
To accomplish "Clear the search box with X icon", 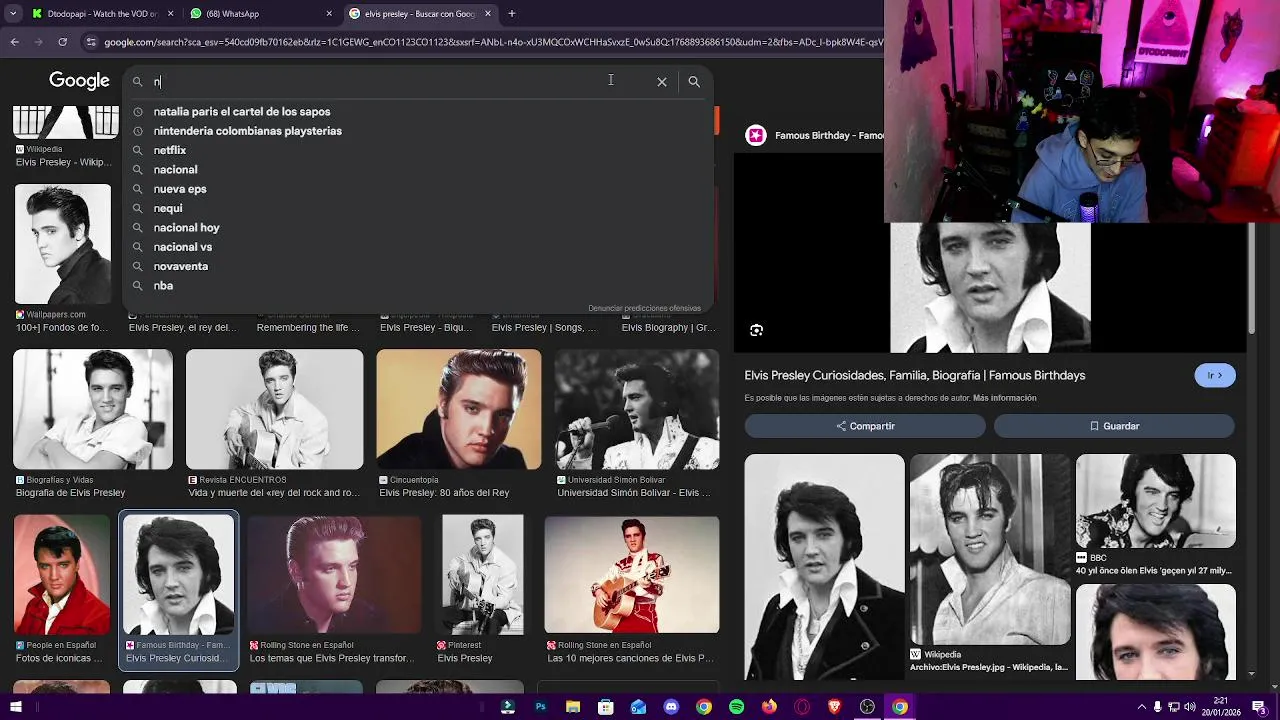I will pos(662,82).
